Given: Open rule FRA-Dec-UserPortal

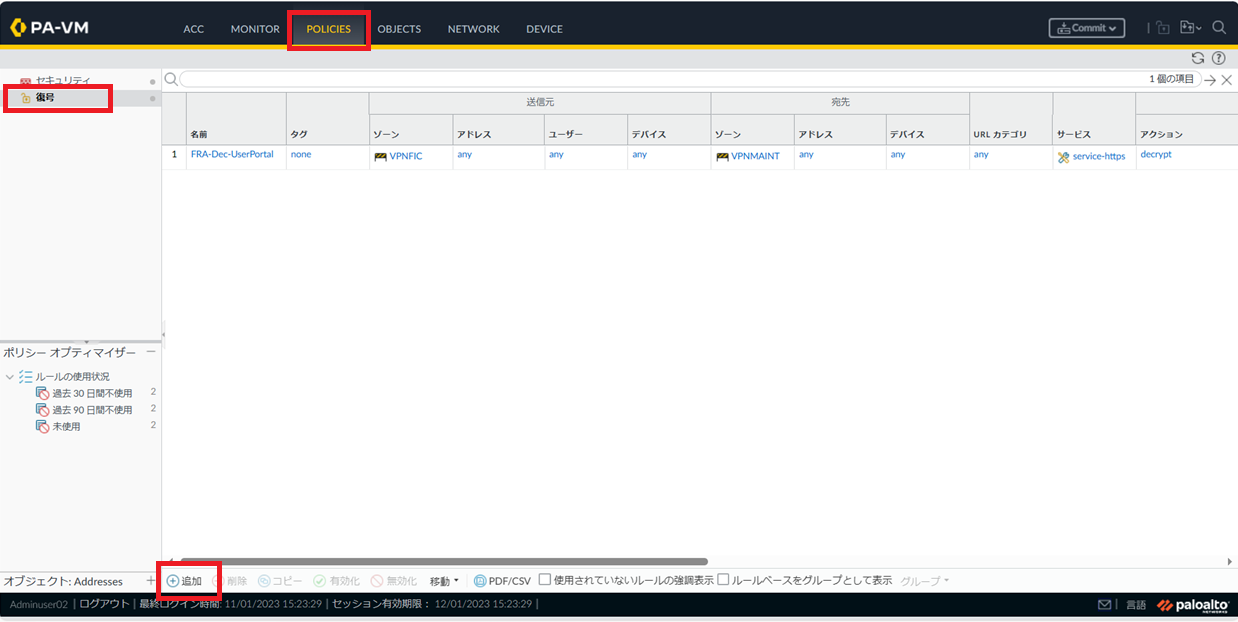Looking at the screenshot, I should click(232, 155).
